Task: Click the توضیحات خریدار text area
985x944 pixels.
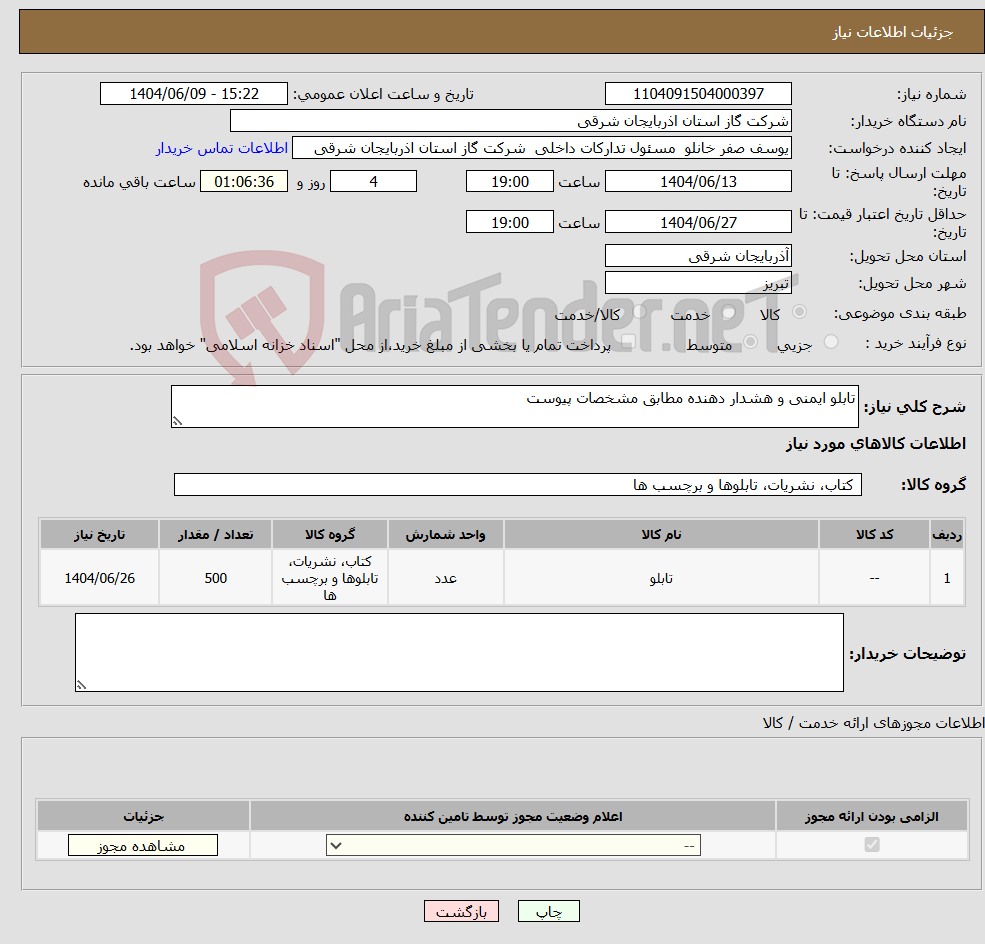Action: (459, 650)
